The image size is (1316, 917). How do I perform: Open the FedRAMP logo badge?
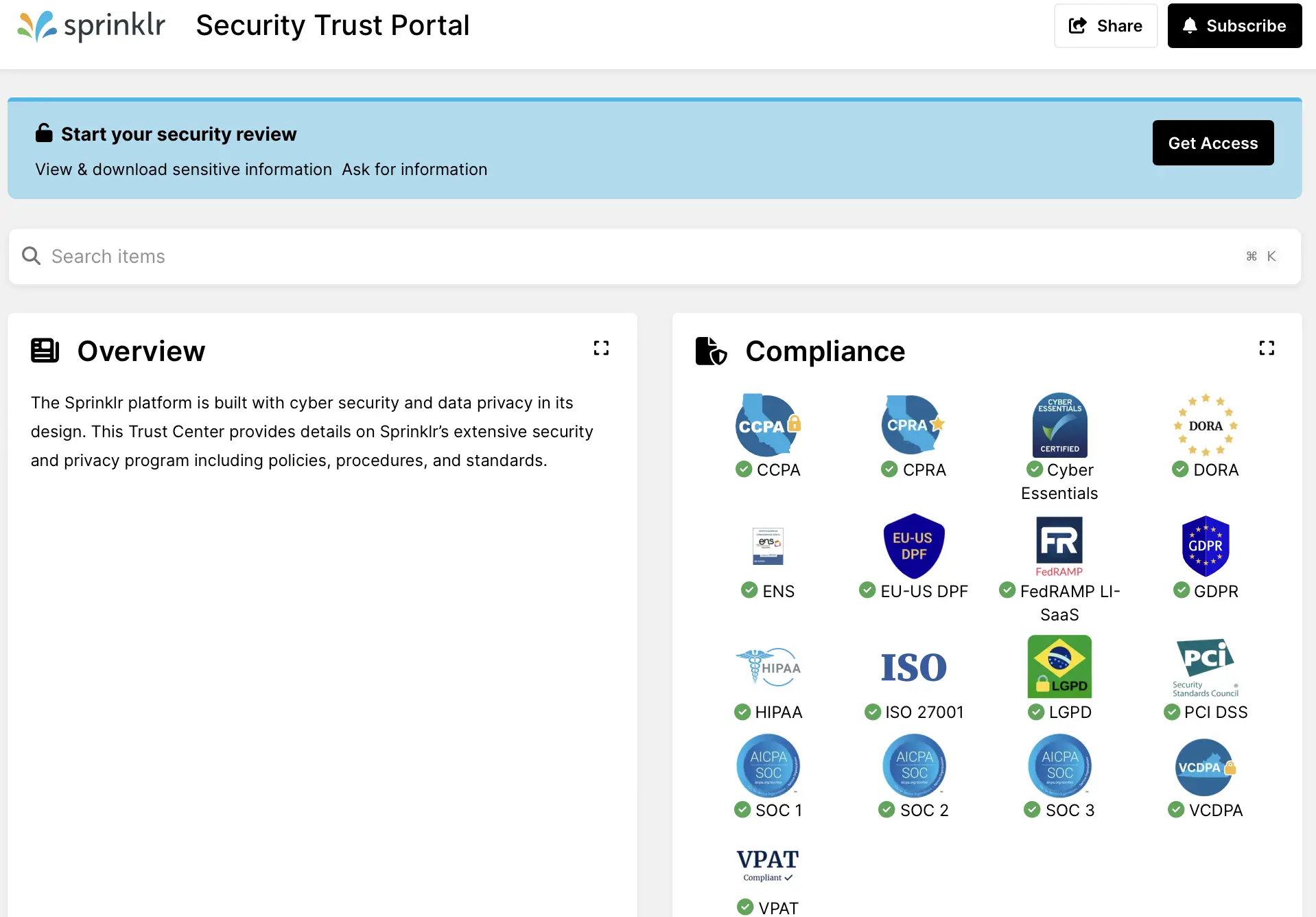[x=1059, y=546]
